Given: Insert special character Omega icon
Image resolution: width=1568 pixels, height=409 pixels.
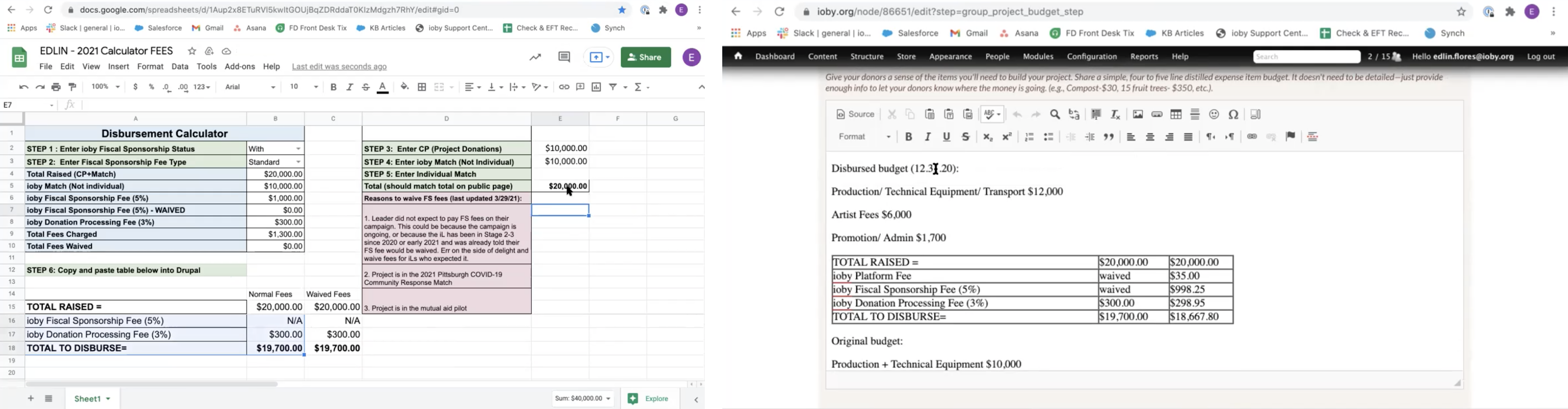Looking at the screenshot, I should [1234, 114].
